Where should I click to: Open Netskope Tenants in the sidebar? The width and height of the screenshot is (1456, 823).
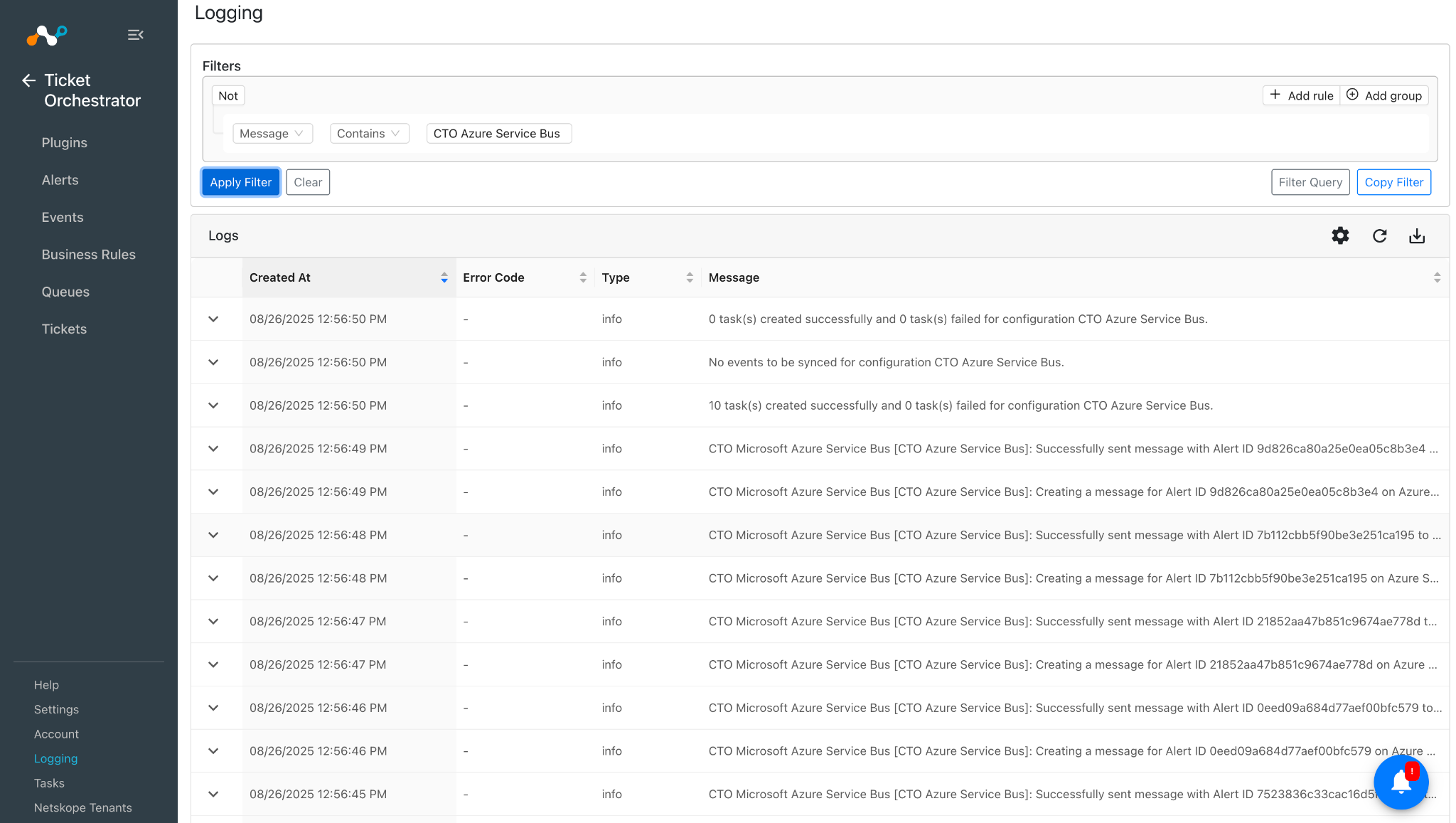pyautogui.click(x=82, y=808)
